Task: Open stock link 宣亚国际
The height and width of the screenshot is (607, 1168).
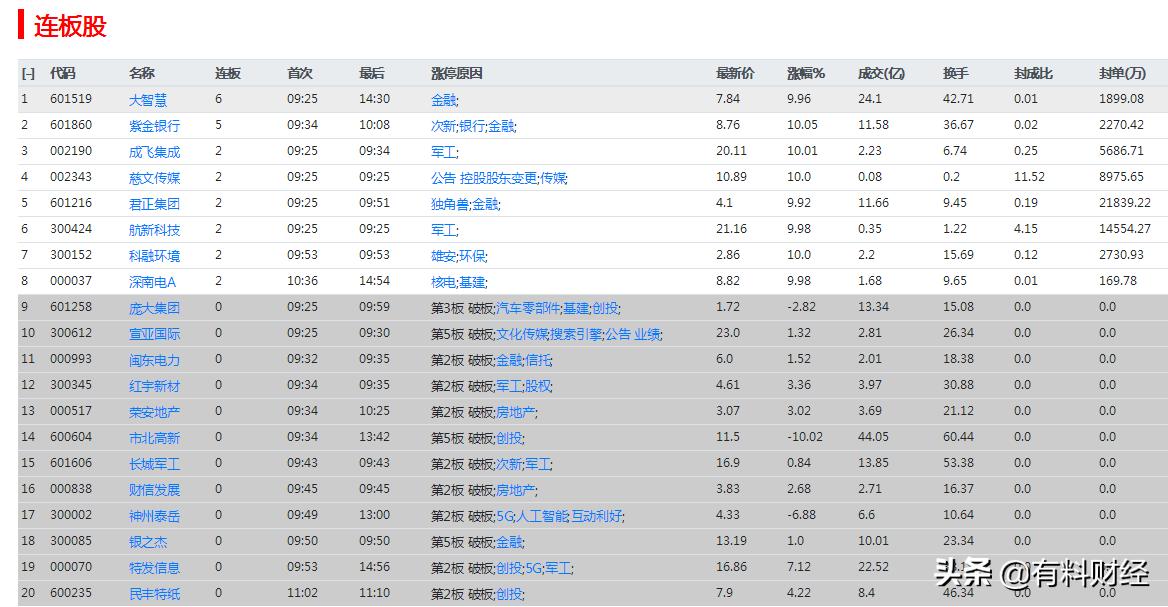Action: tap(154, 334)
